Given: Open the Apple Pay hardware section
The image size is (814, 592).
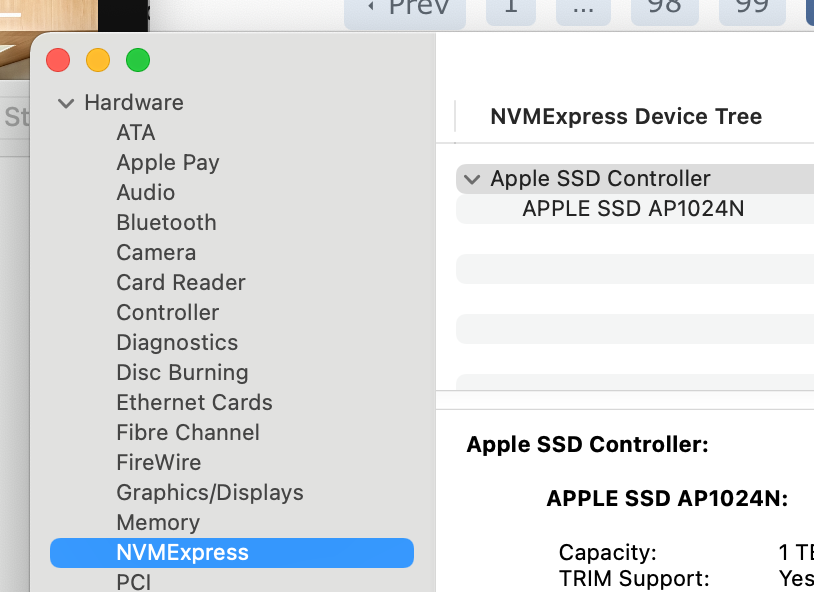Looking at the screenshot, I should pyautogui.click(x=168, y=163).
